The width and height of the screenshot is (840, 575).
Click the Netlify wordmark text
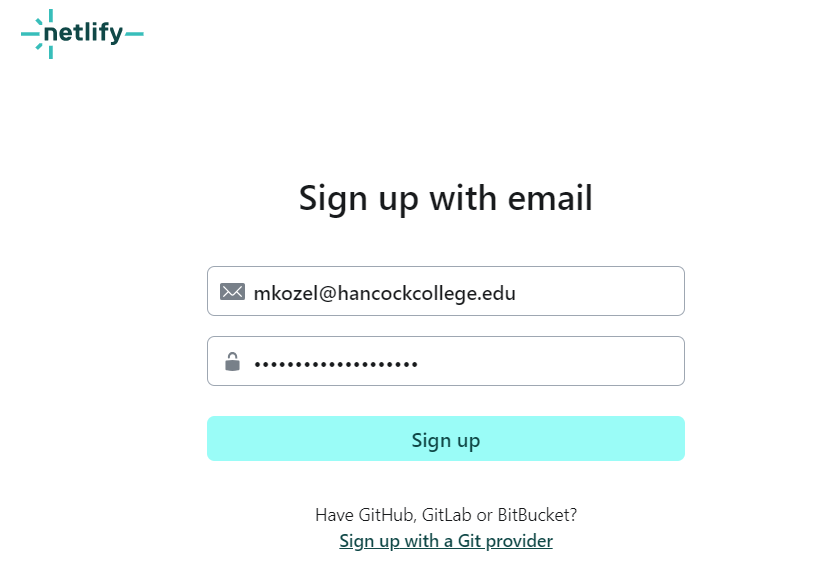point(90,34)
